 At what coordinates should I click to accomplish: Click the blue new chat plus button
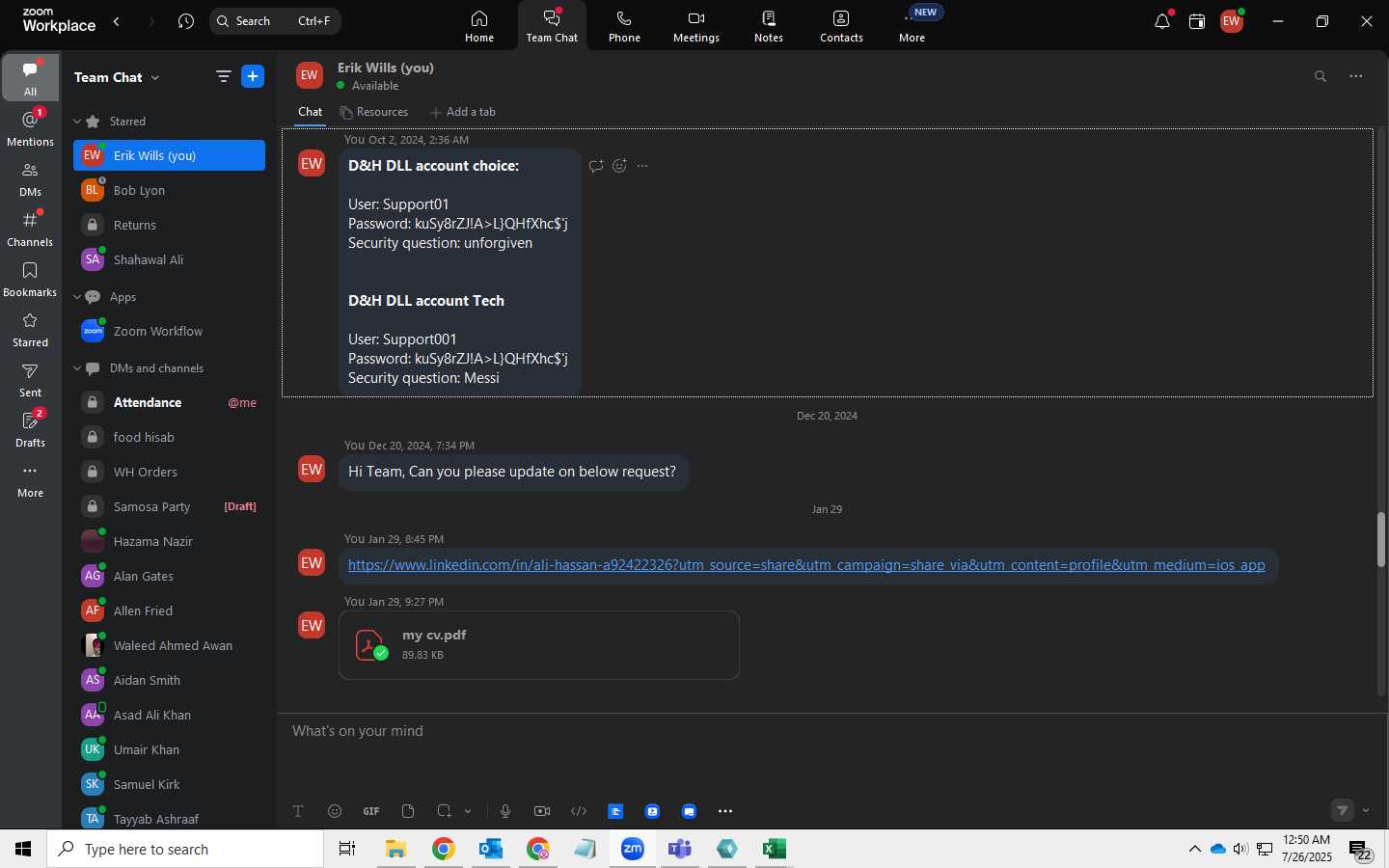(253, 77)
